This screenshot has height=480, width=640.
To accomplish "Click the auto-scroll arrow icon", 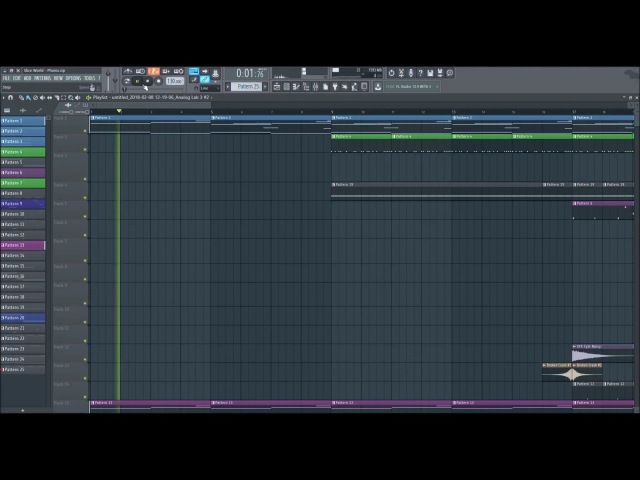I will (x=205, y=71).
